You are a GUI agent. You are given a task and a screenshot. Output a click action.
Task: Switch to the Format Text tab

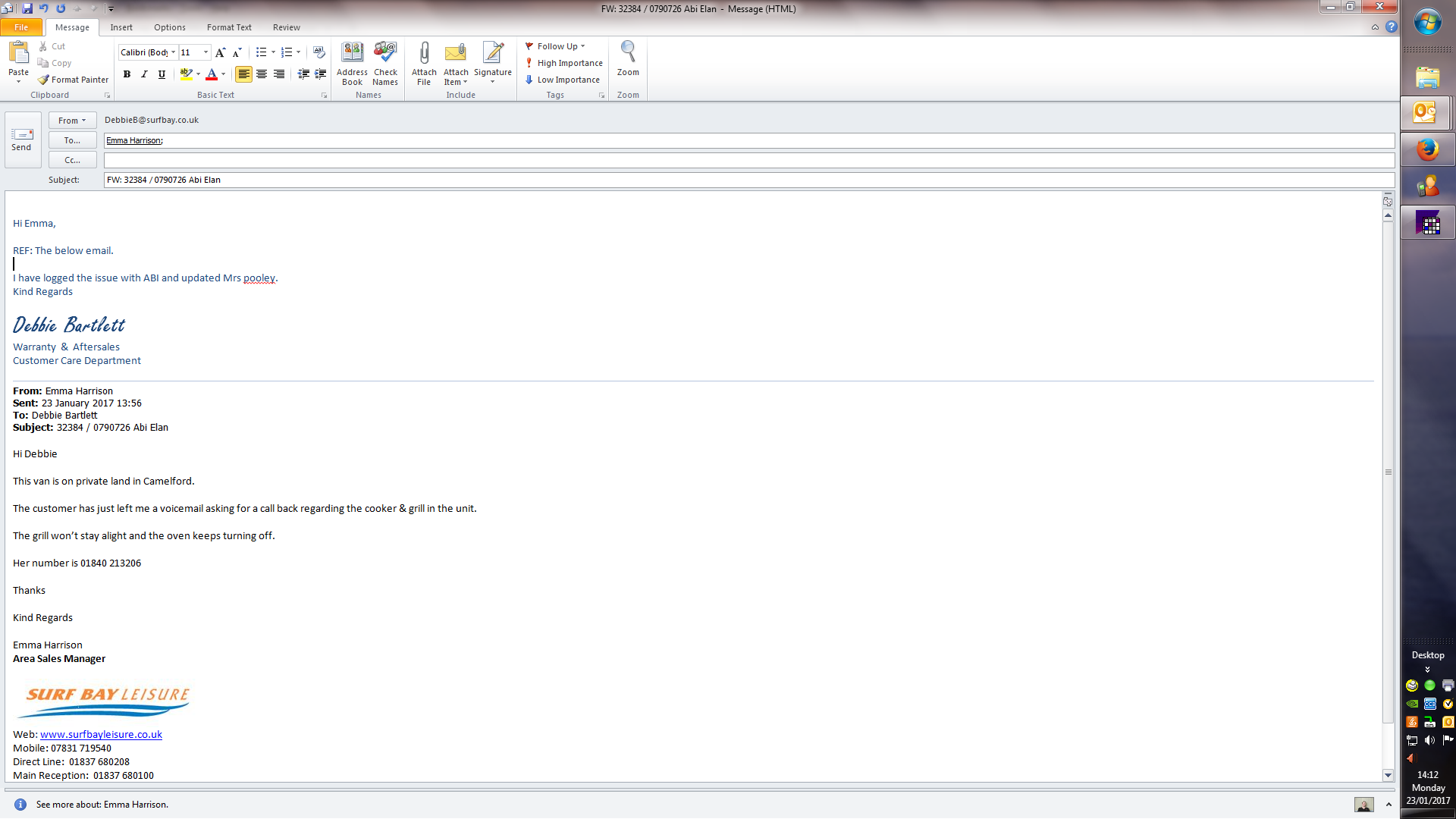coord(229,27)
